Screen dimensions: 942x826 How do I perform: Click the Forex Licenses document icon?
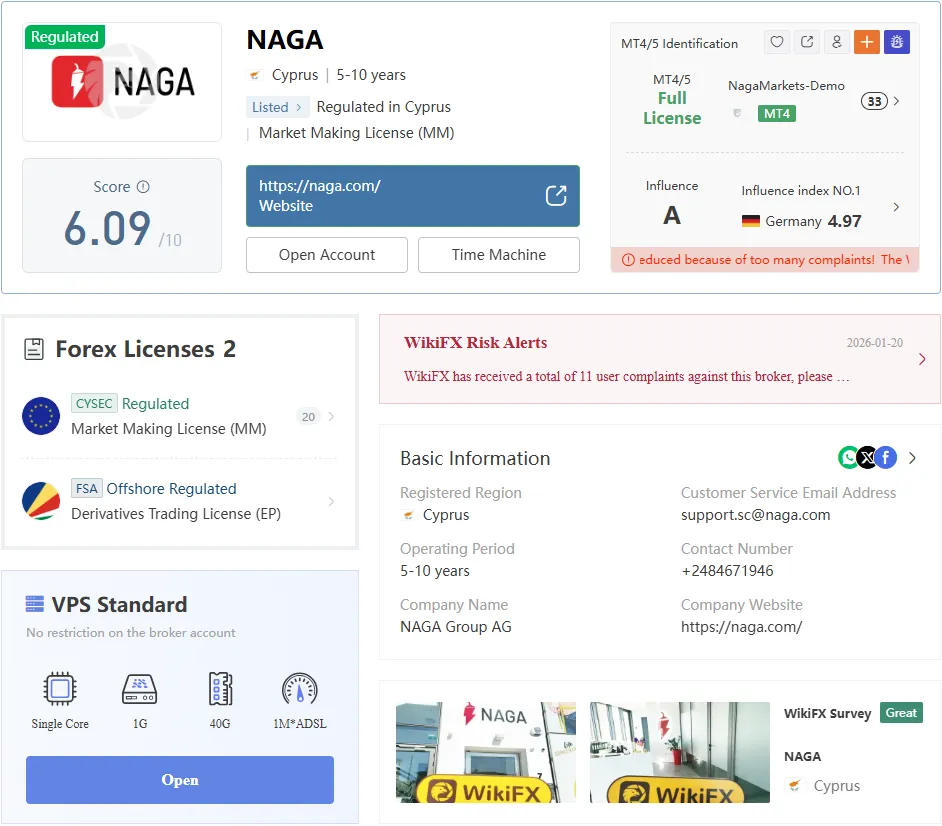point(34,349)
